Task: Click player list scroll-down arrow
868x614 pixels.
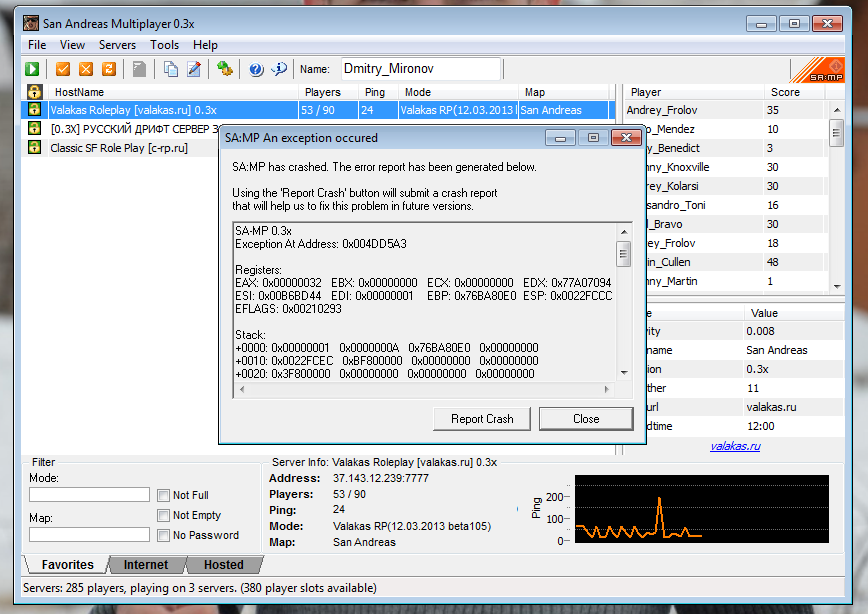Action: click(x=837, y=286)
